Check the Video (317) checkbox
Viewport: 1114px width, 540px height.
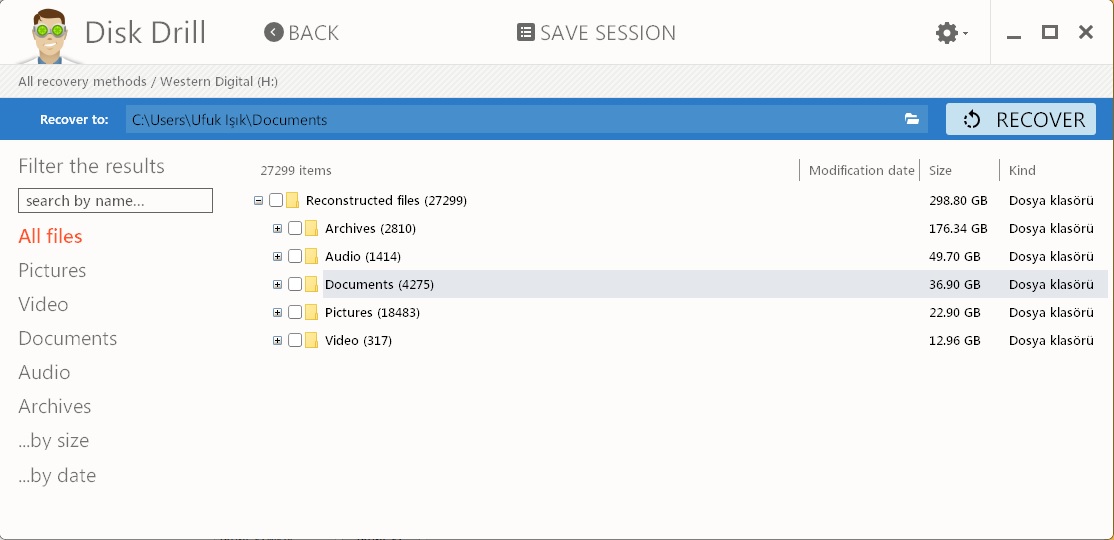point(295,340)
